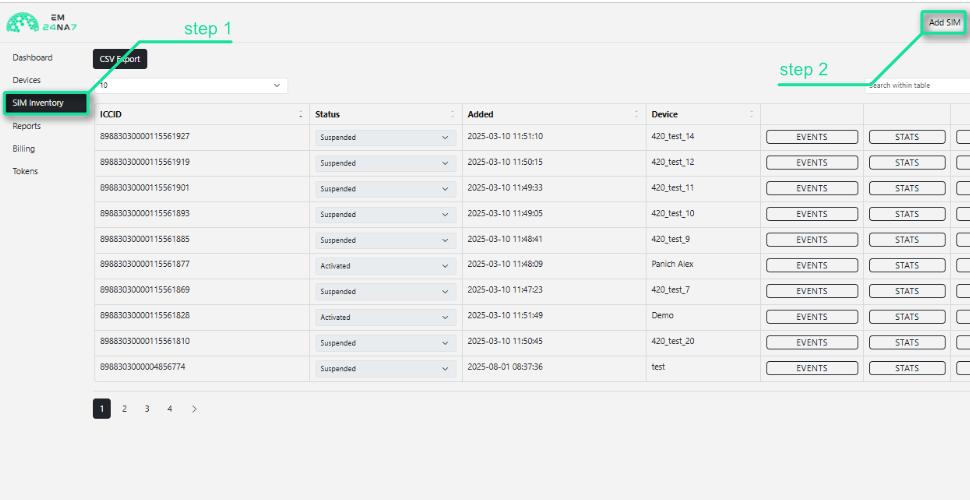Select ICCID 8988303000115561877

coord(145,264)
